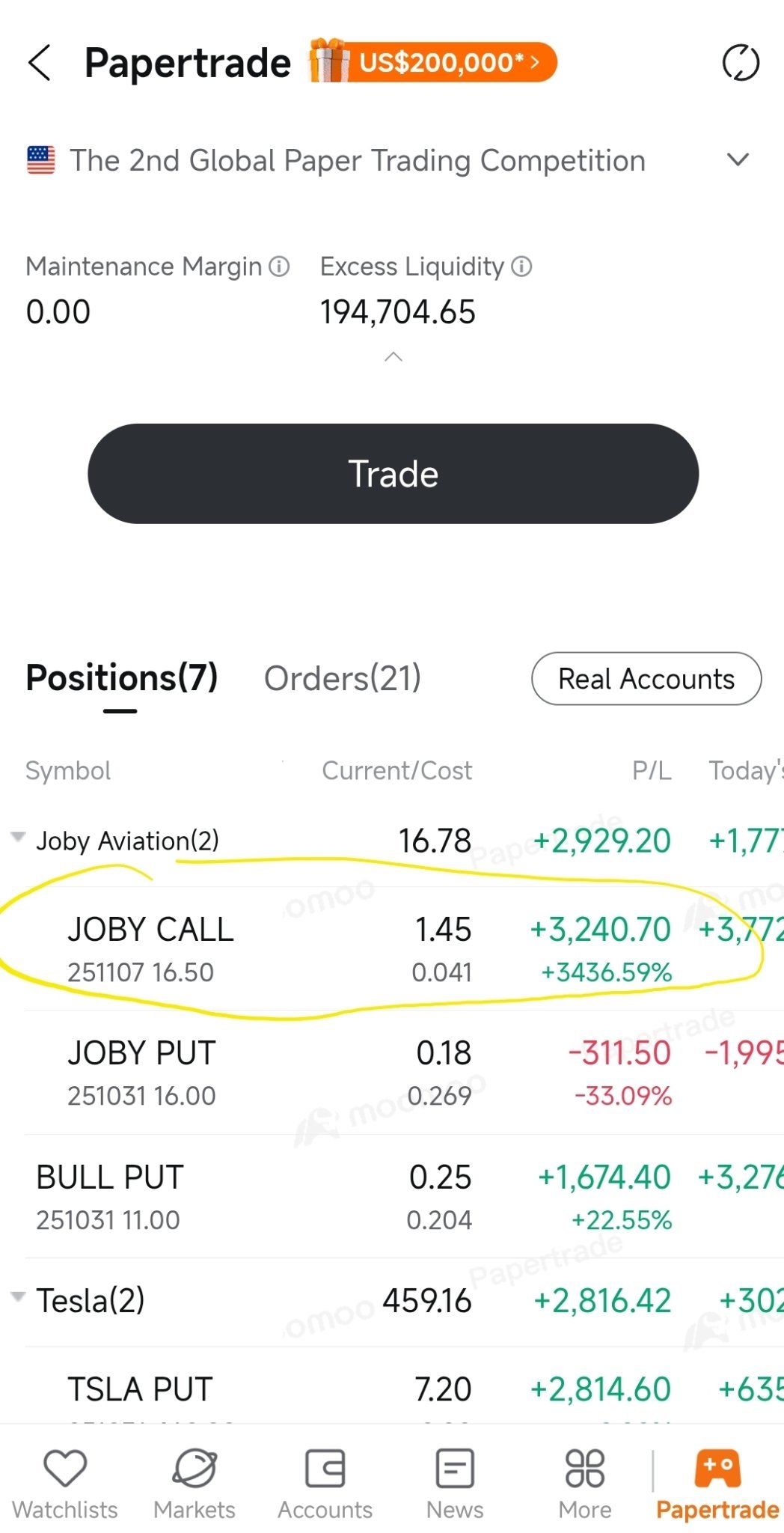Image resolution: width=784 pixels, height=1533 pixels.
Task: Tap the back arrow icon
Action: 39,62
